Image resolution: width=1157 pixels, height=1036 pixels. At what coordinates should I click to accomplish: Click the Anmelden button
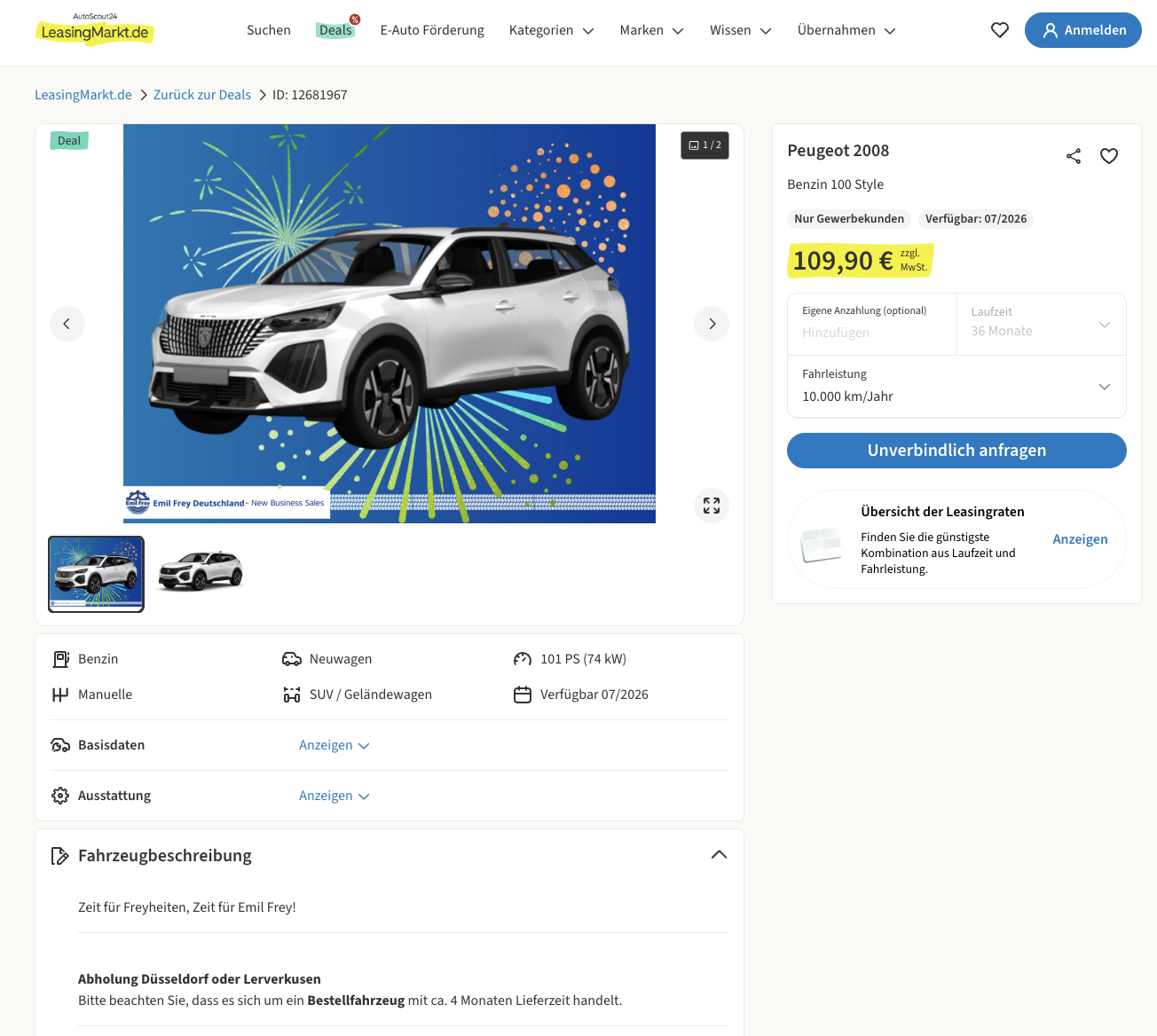(1082, 30)
